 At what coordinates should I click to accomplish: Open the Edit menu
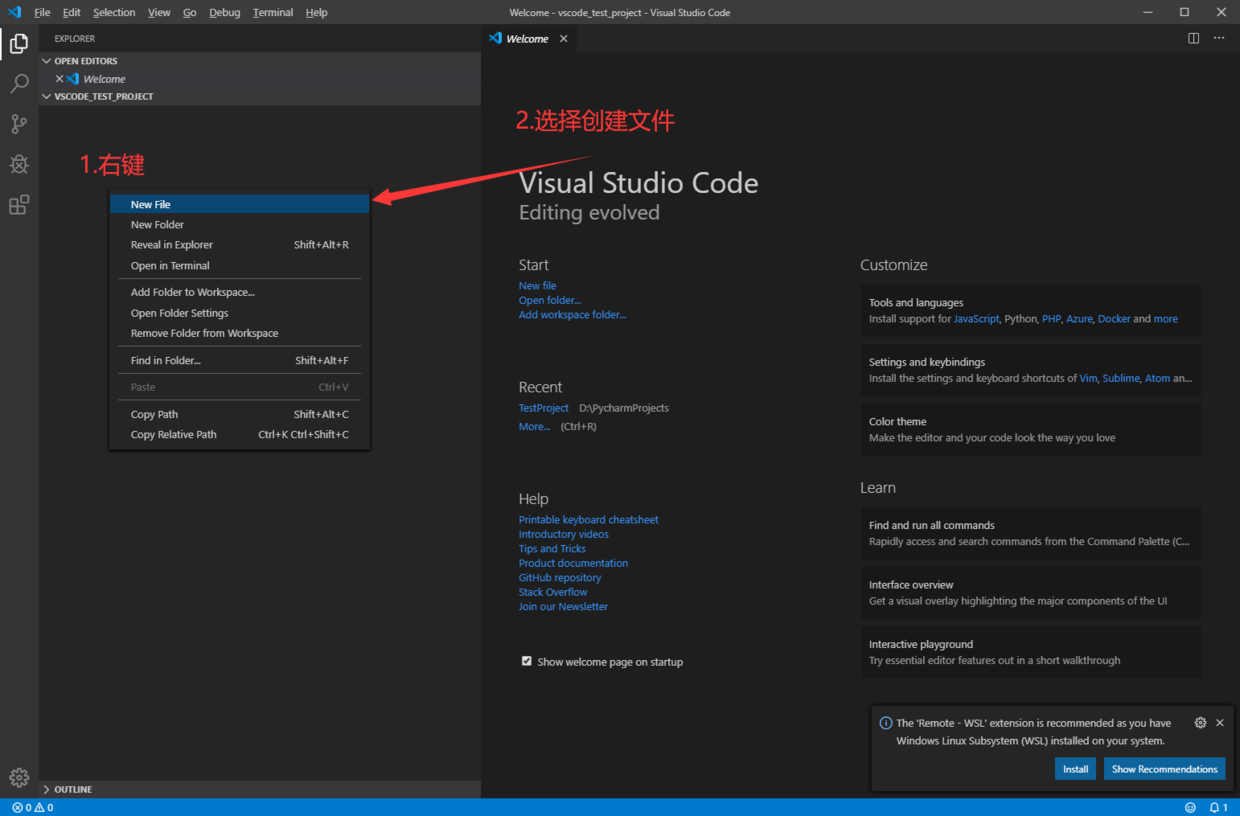click(x=72, y=12)
